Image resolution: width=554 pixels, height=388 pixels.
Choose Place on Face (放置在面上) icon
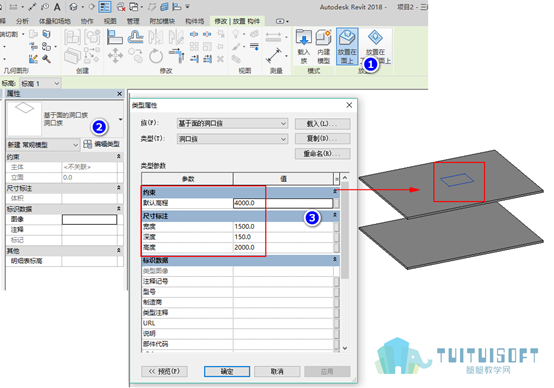coord(347,47)
